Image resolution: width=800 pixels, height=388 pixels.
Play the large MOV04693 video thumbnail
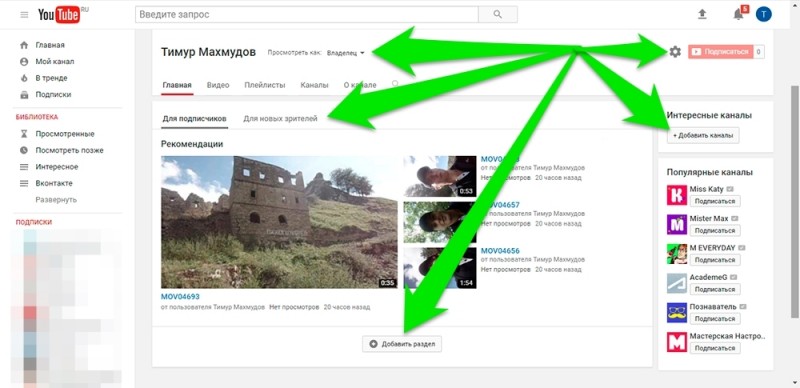pyautogui.click(x=279, y=222)
